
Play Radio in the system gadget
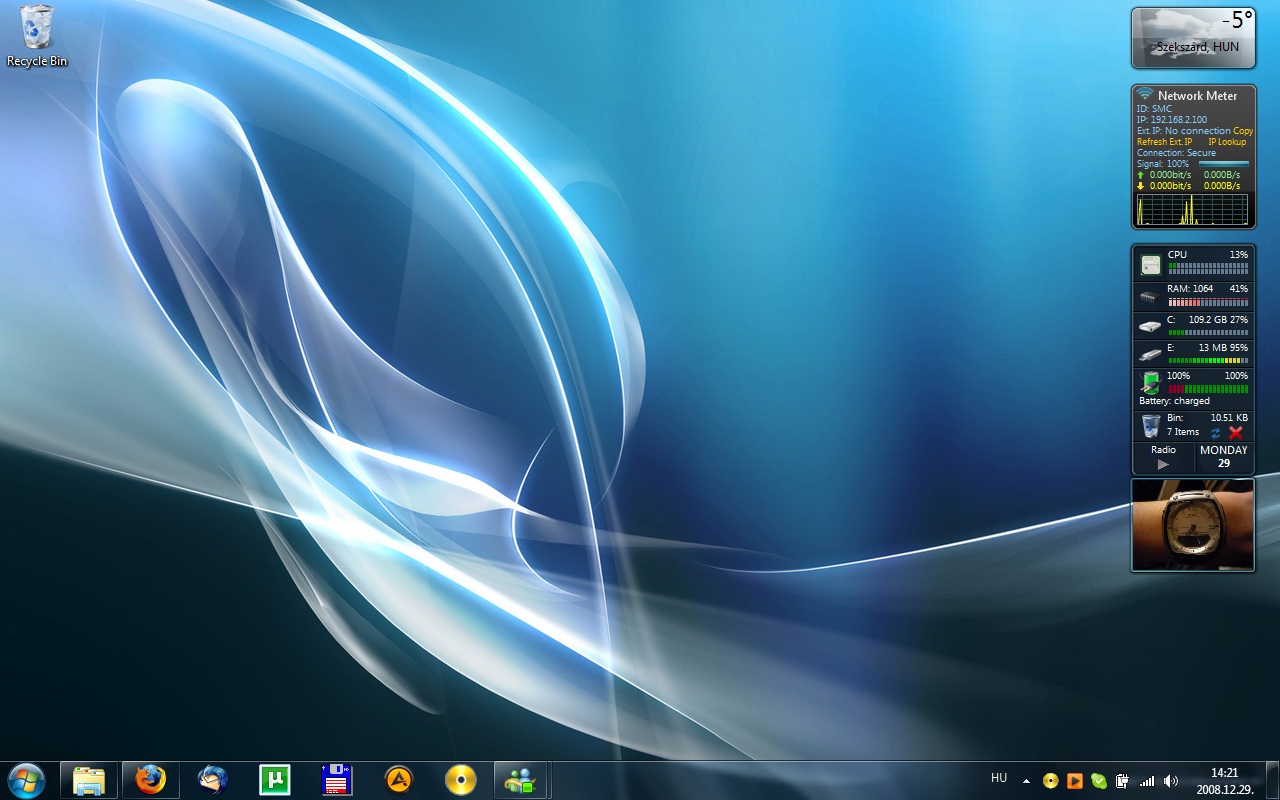1163,464
